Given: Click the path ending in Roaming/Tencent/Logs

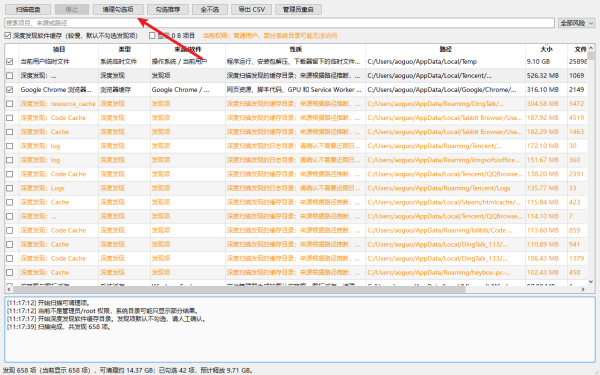Looking at the screenshot, I should tap(439, 188).
